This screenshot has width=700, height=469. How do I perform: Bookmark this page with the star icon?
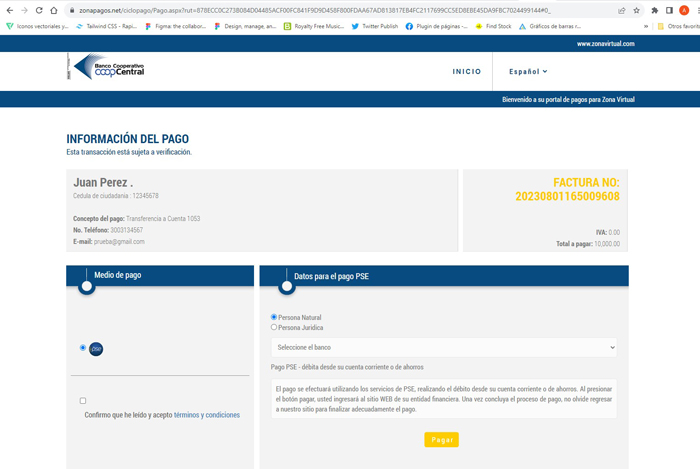click(636, 10)
